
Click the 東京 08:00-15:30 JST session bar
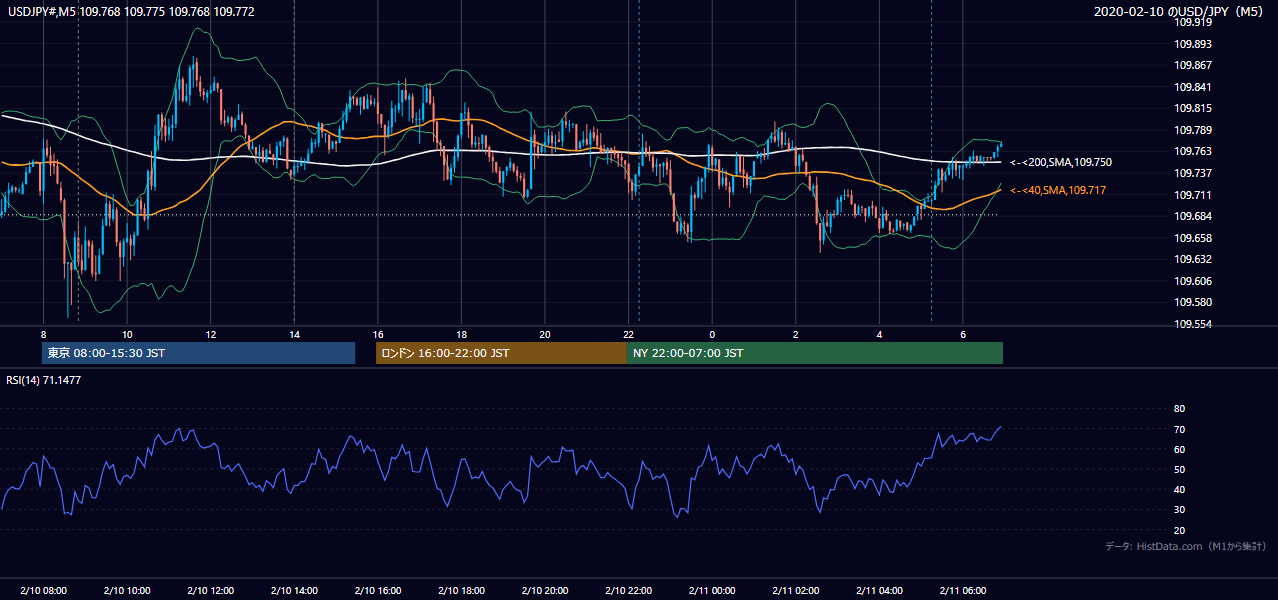[198, 353]
